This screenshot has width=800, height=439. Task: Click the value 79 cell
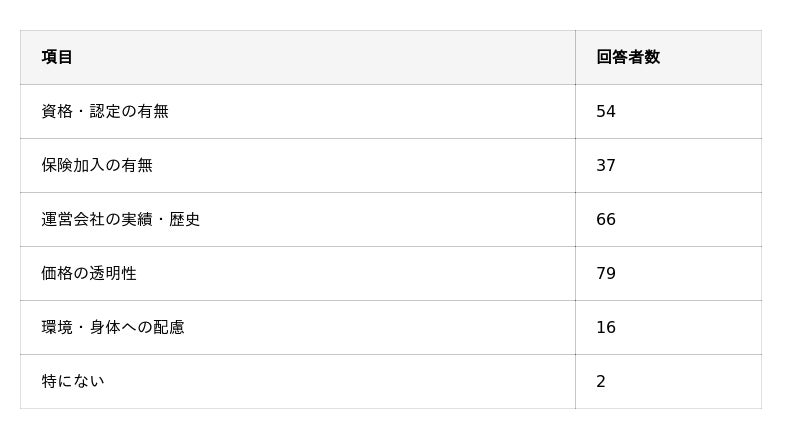tap(668, 274)
